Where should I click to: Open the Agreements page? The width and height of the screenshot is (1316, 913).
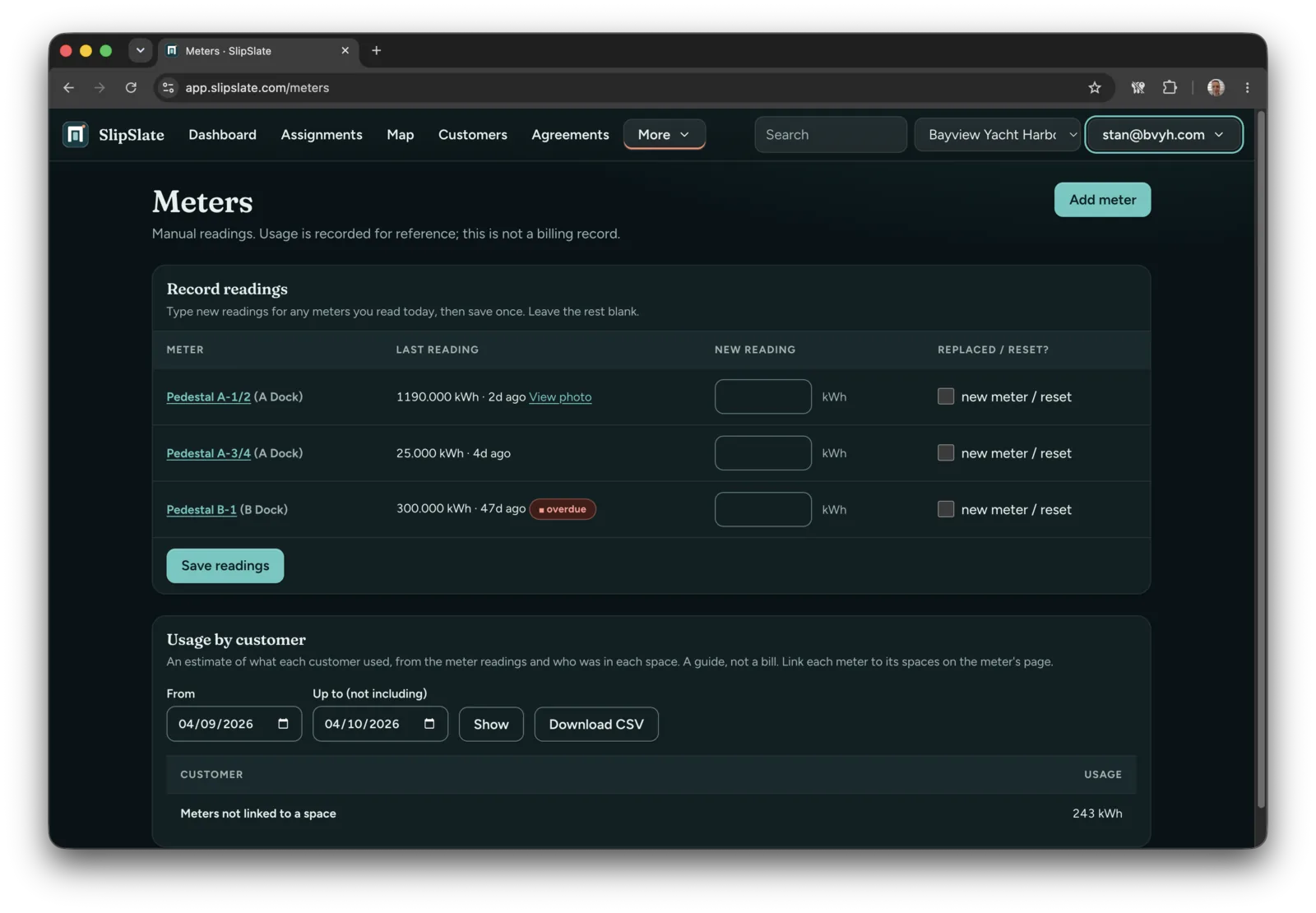click(570, 134)
